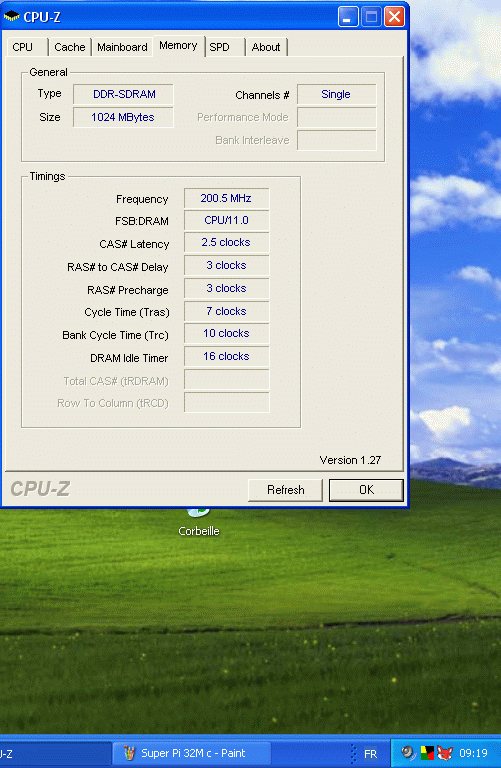
Task: Click the multicolor tray icon
Action: point(427,753)
